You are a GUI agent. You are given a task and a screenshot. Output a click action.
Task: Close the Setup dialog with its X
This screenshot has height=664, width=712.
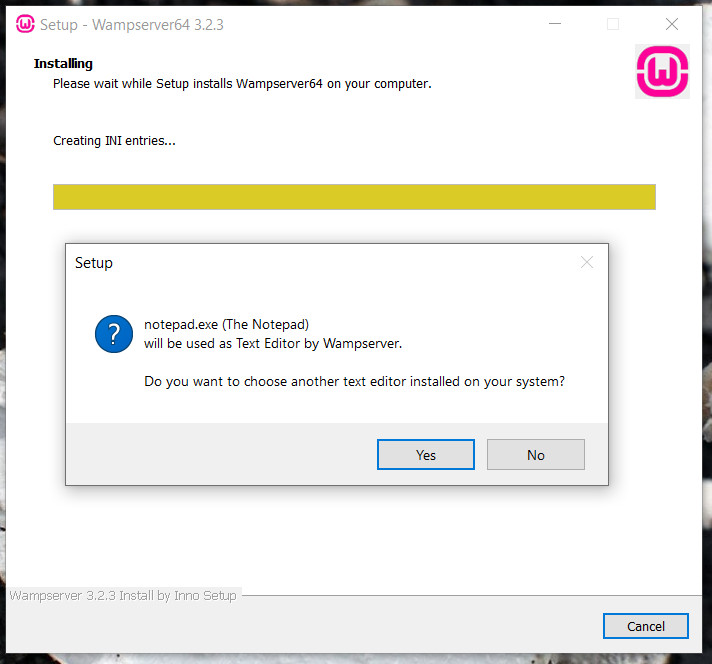(x=587, y=262)
